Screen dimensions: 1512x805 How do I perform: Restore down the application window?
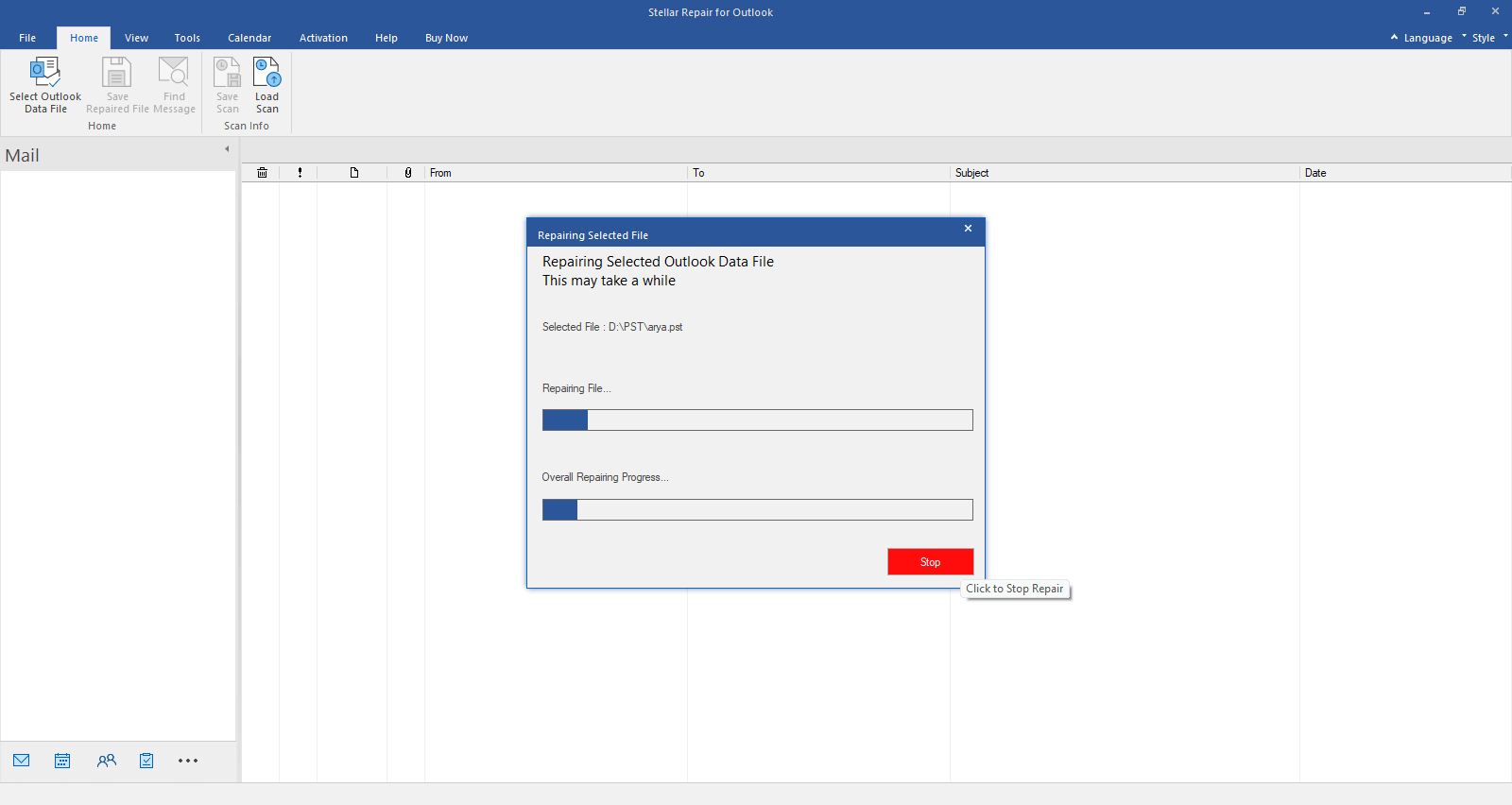coord(1461,11)
